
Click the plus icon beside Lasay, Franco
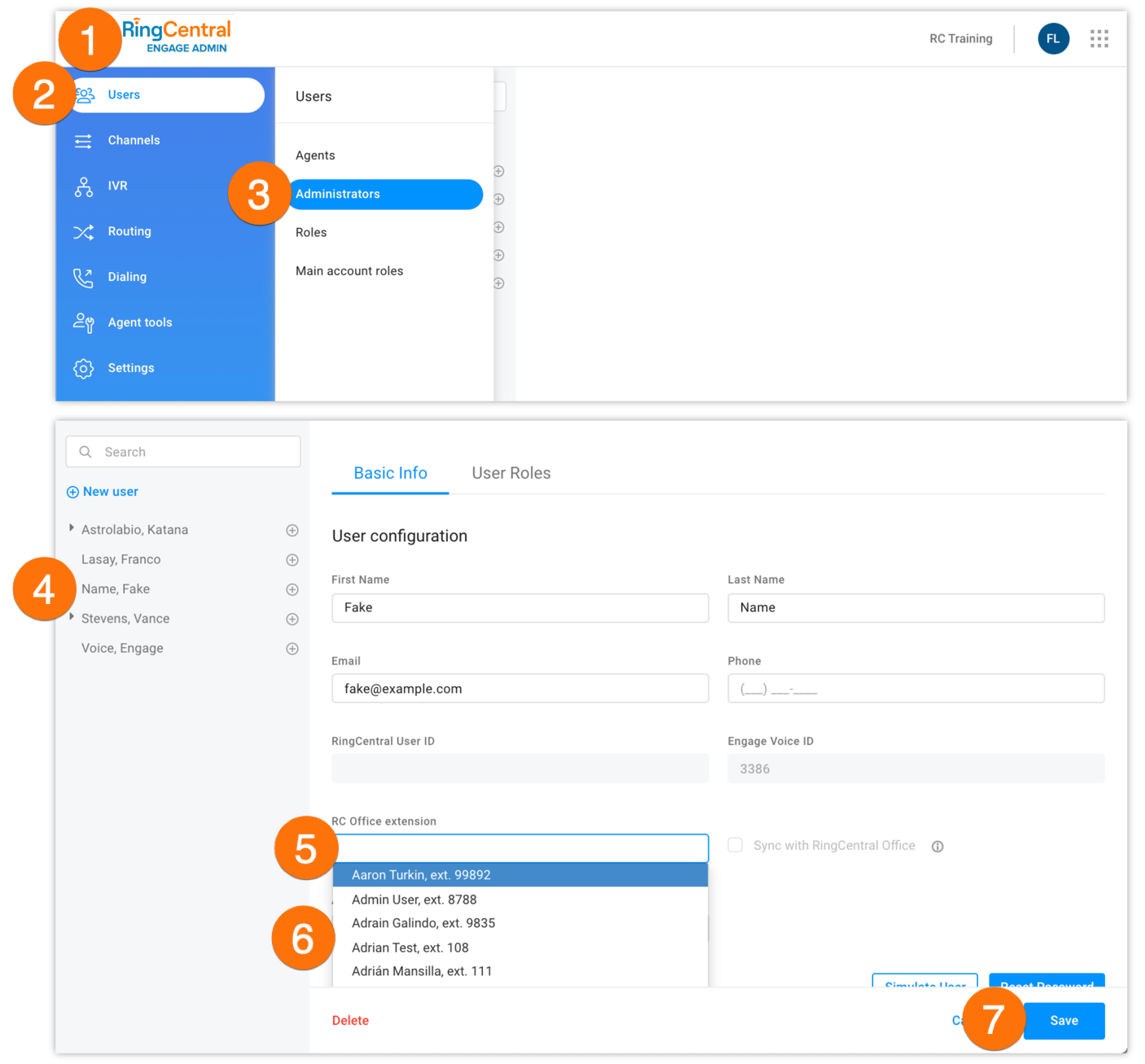click(x=292, y=560)
